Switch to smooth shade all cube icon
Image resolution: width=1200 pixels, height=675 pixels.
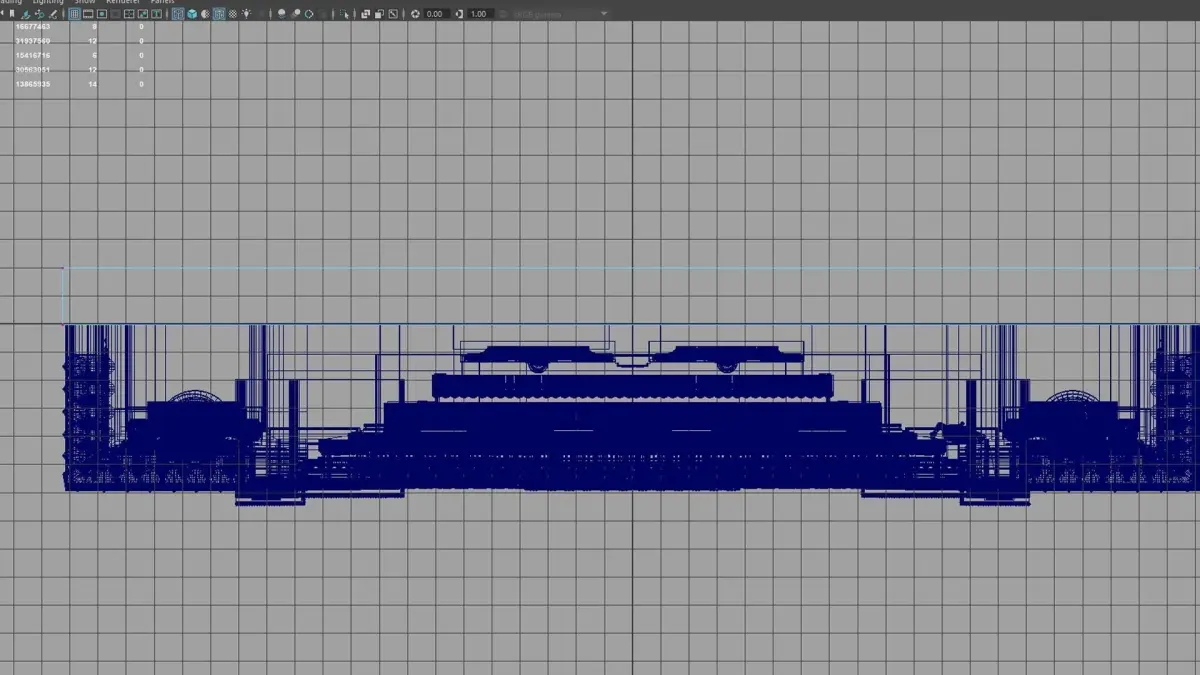[x=191, y=14]
